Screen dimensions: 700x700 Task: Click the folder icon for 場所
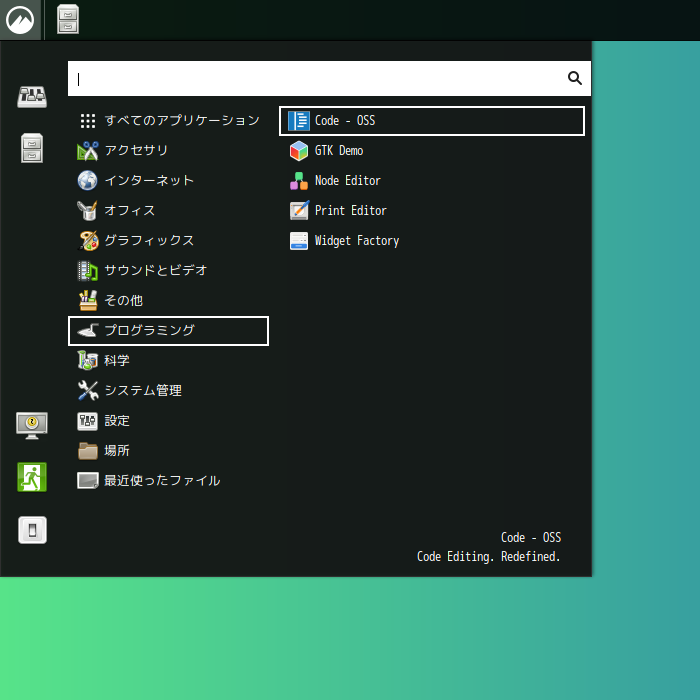coord(88,451)
